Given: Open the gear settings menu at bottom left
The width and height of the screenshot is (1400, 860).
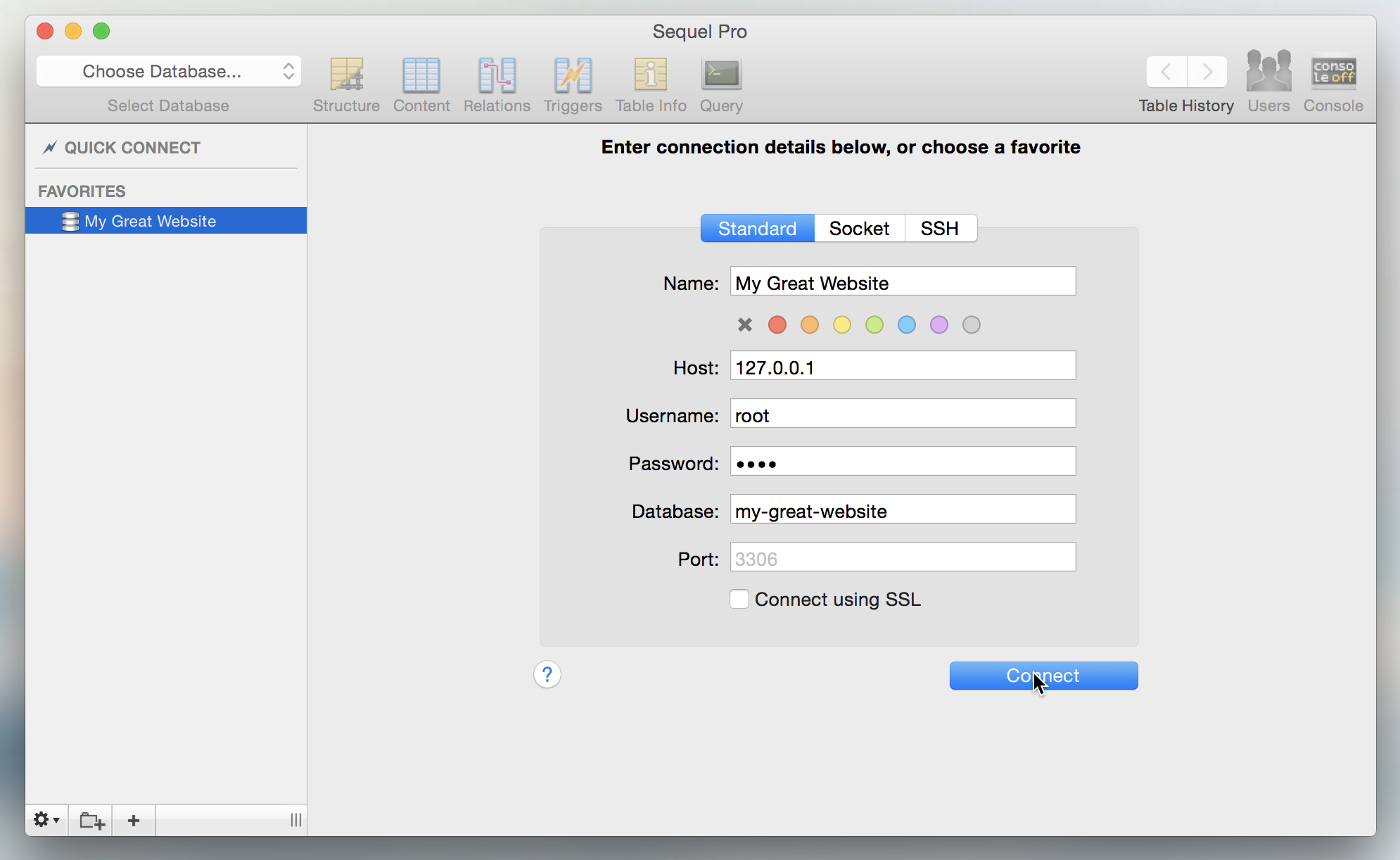Looking at the screenshot, I should coord(46,820).
